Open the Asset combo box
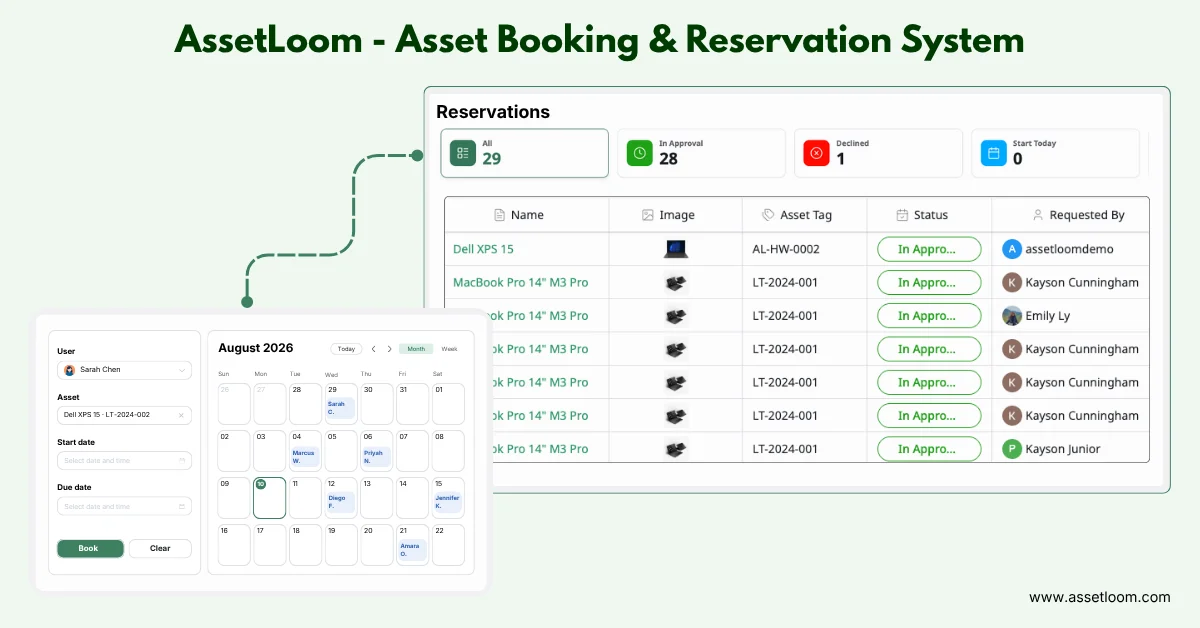Viewport: 1200px width, 628px height. pos(124,414)
